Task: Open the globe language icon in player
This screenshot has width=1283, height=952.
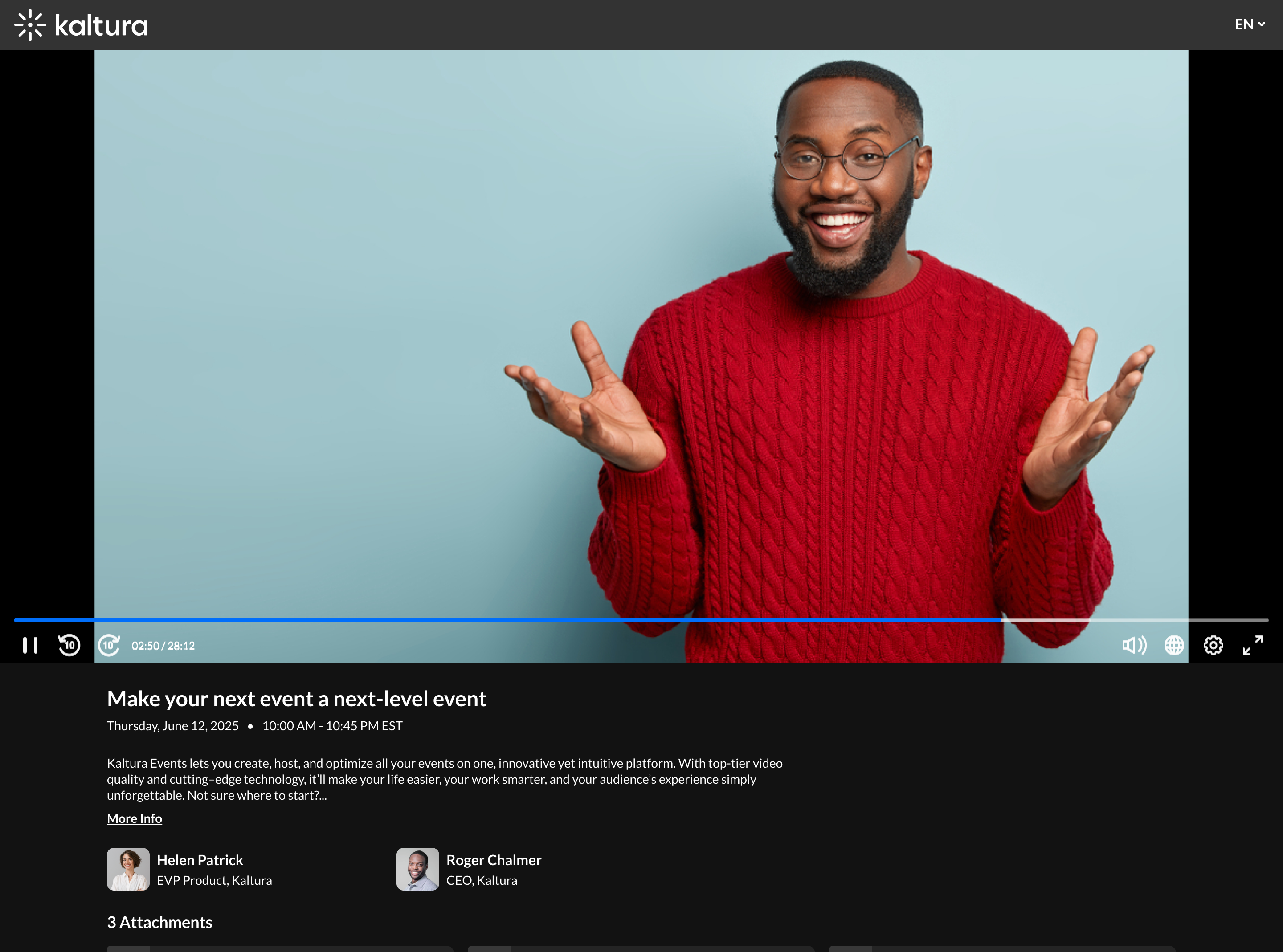Action: 1173,645
